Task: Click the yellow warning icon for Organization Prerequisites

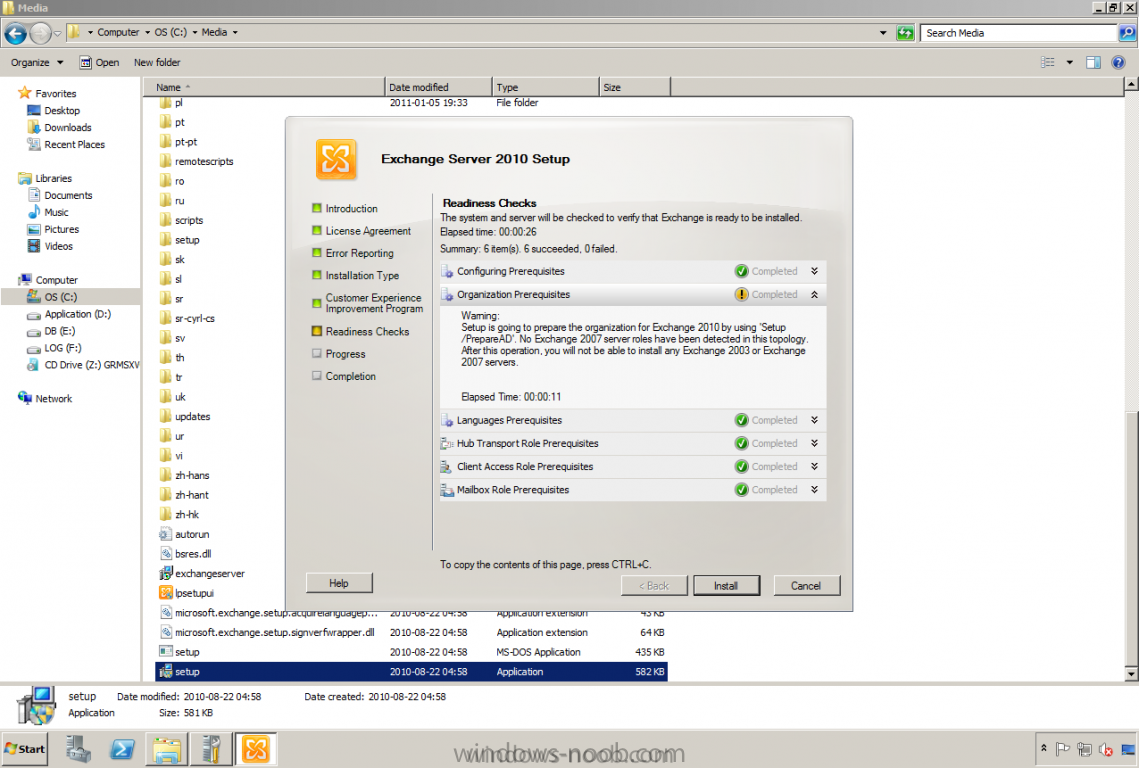Action: click(741, 294)
